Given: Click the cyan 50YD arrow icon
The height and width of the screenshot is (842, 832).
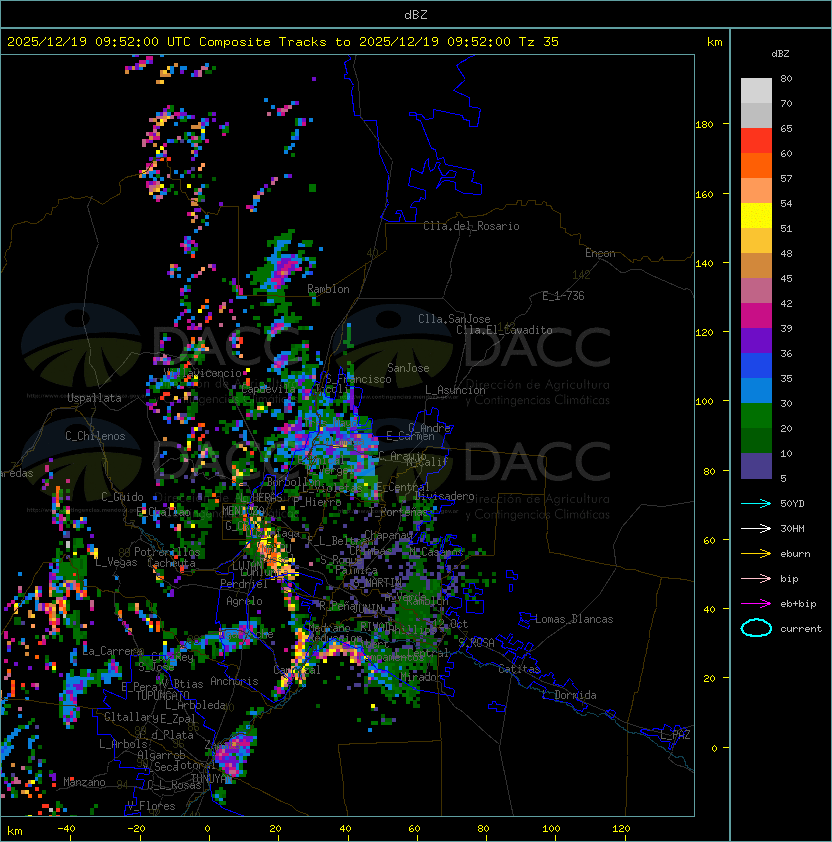Looking at the screenshot, I should 756,503.
